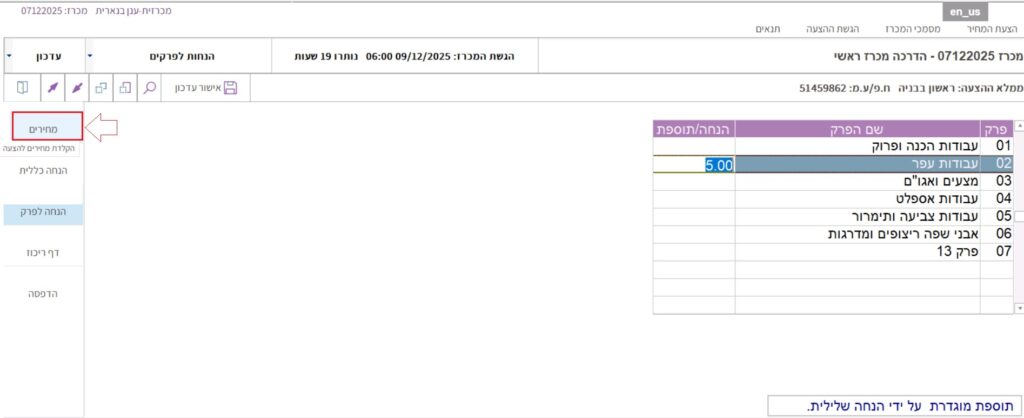Open הנחה כללית in the side menu
Image resolution: width=1024 pixels, height=418 pixels.
(42, 170)
